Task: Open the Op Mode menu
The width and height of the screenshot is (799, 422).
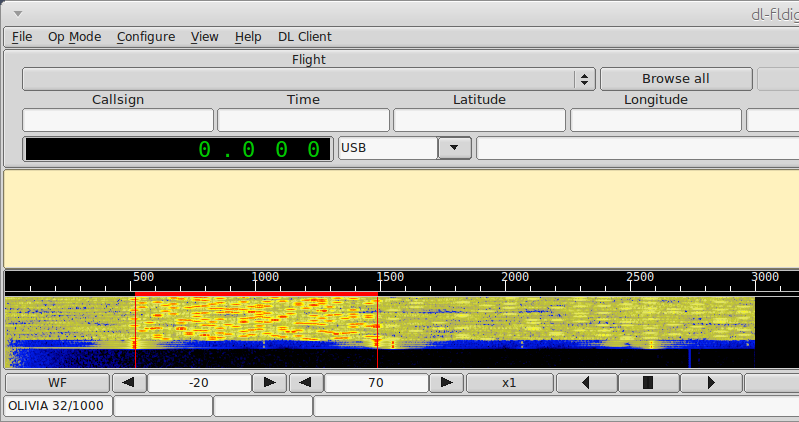Action: pos(74,37)
